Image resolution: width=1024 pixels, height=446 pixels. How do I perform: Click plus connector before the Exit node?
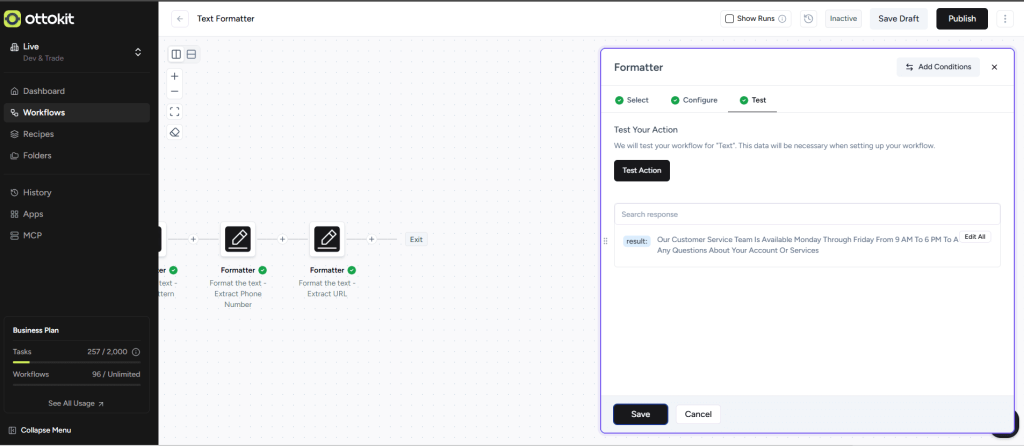372,239
